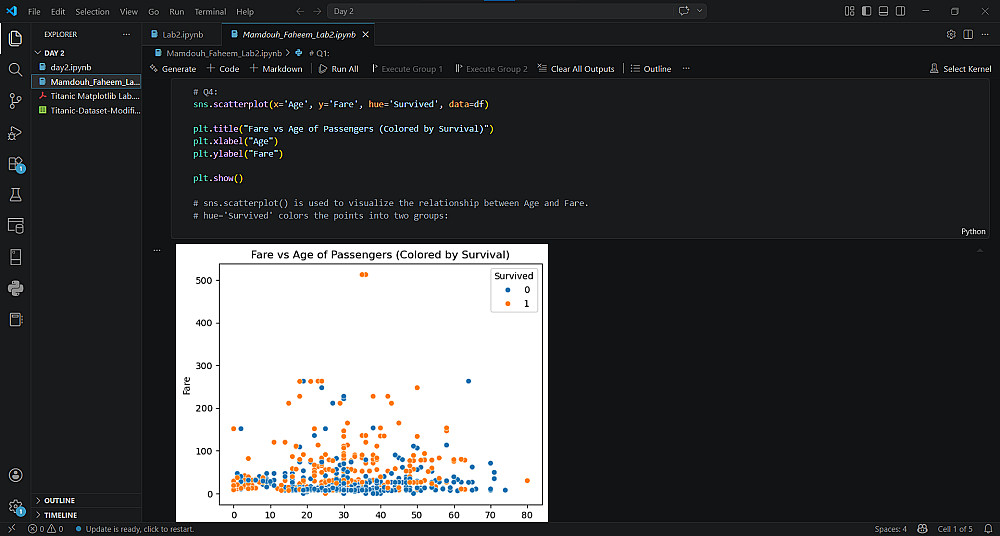Click Run All in notebook toolbar
Image resolution: width=1000 pixels, height=536 pixels.
point(338,69)
